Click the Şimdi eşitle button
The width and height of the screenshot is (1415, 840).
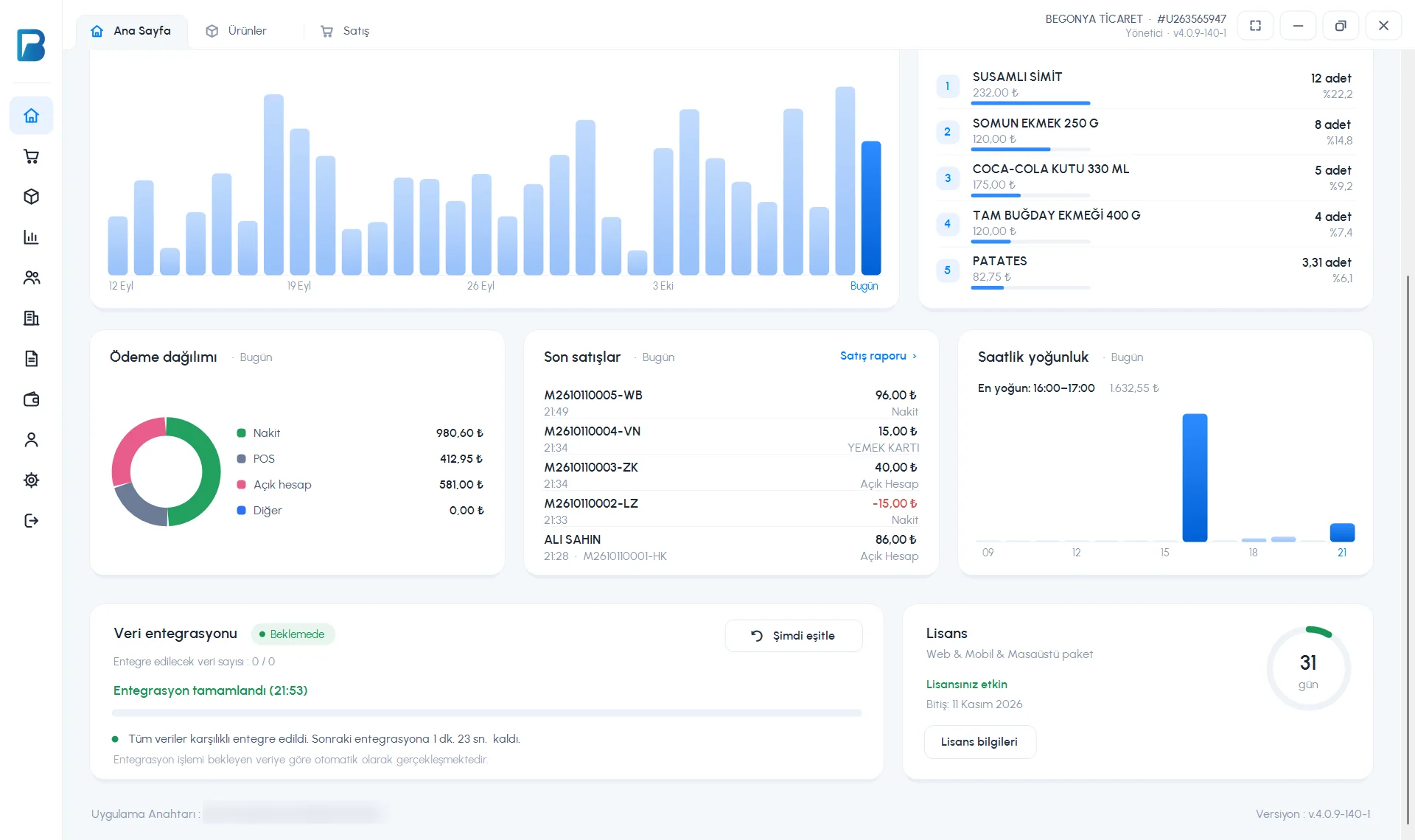click(x=794, y=636)
